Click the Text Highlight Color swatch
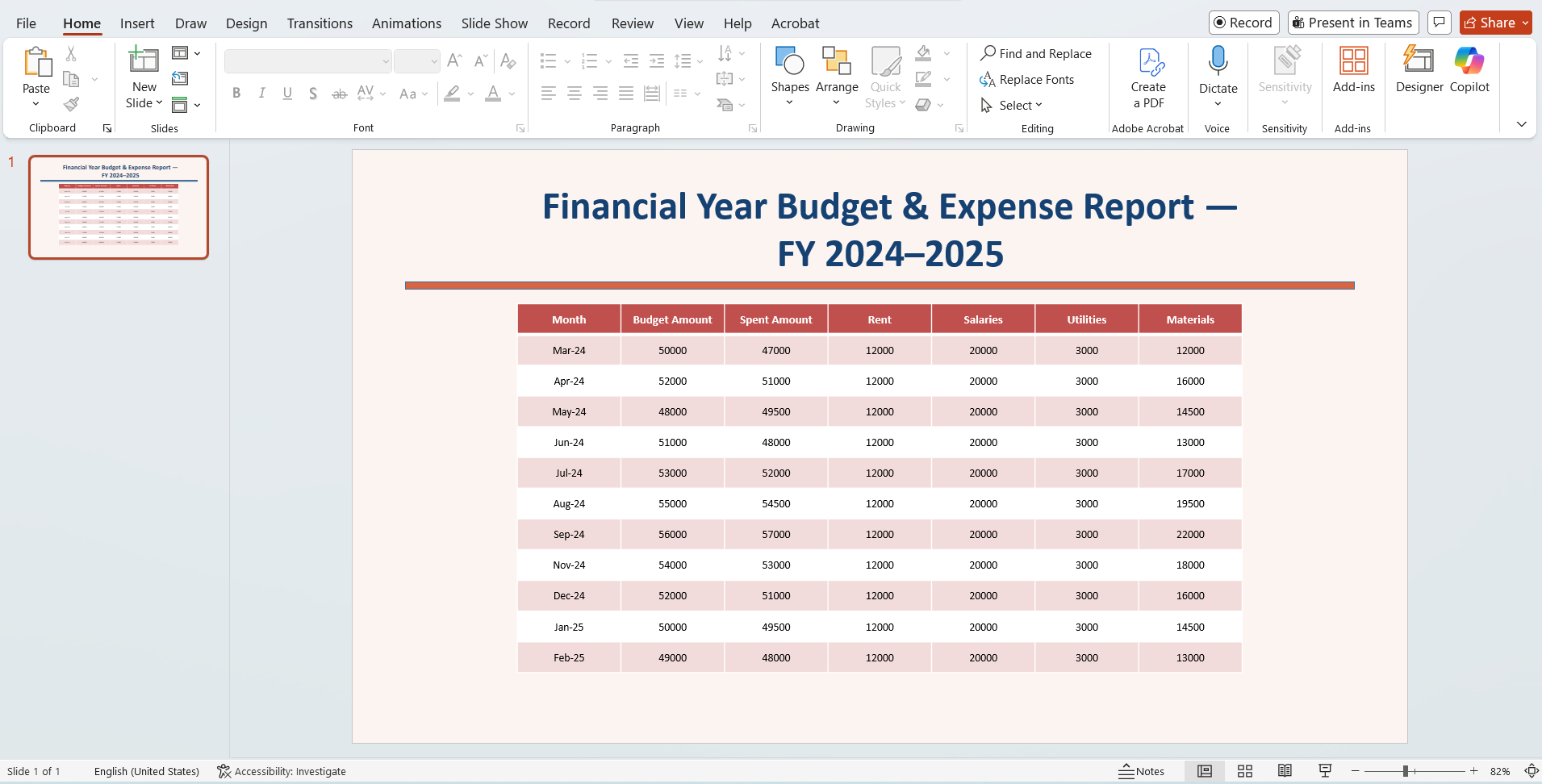This screenshot has width=1542, height=784. (x=452, y=94)
